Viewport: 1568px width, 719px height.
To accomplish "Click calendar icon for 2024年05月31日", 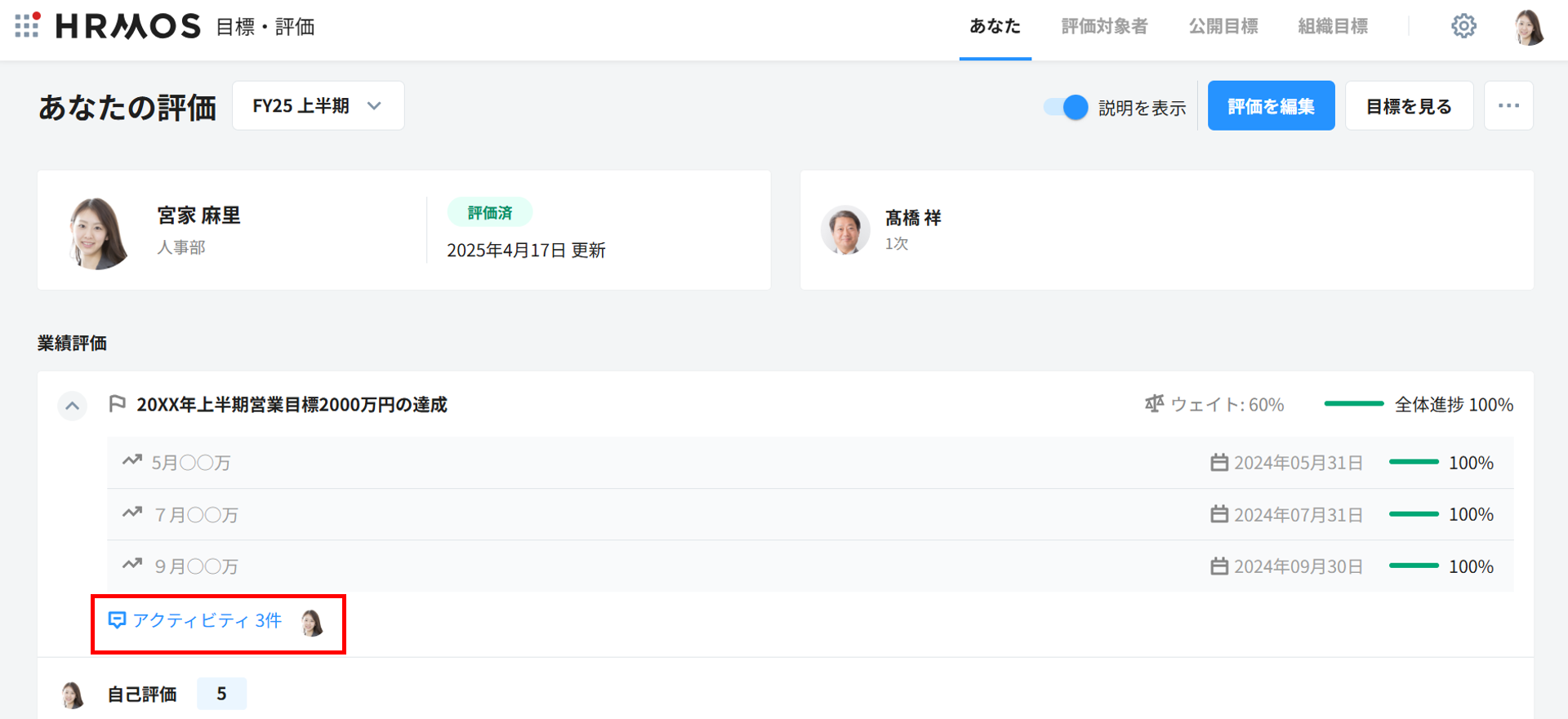I will click(1218, 463).
